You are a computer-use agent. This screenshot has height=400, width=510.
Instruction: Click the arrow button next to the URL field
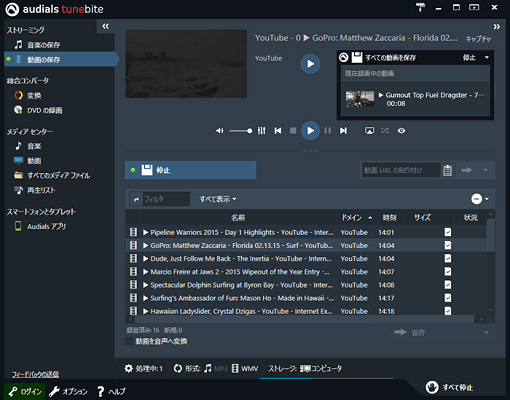pyautogui.click(x=467, y=170)
